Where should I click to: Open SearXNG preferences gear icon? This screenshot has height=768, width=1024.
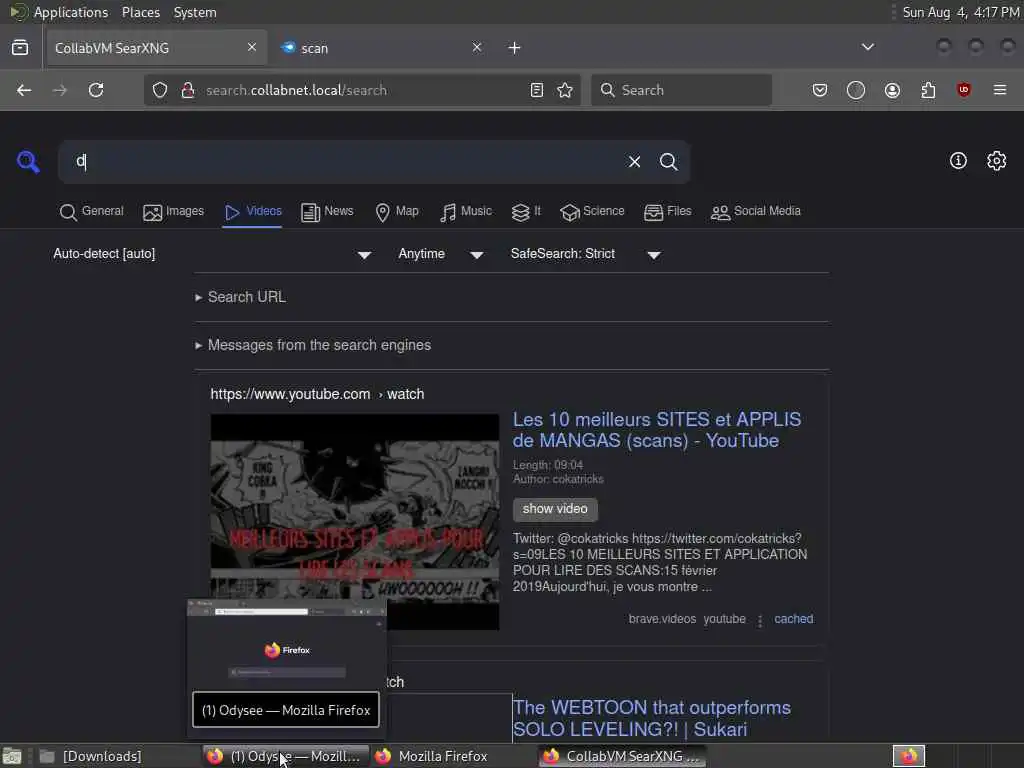tap(997, 161)
